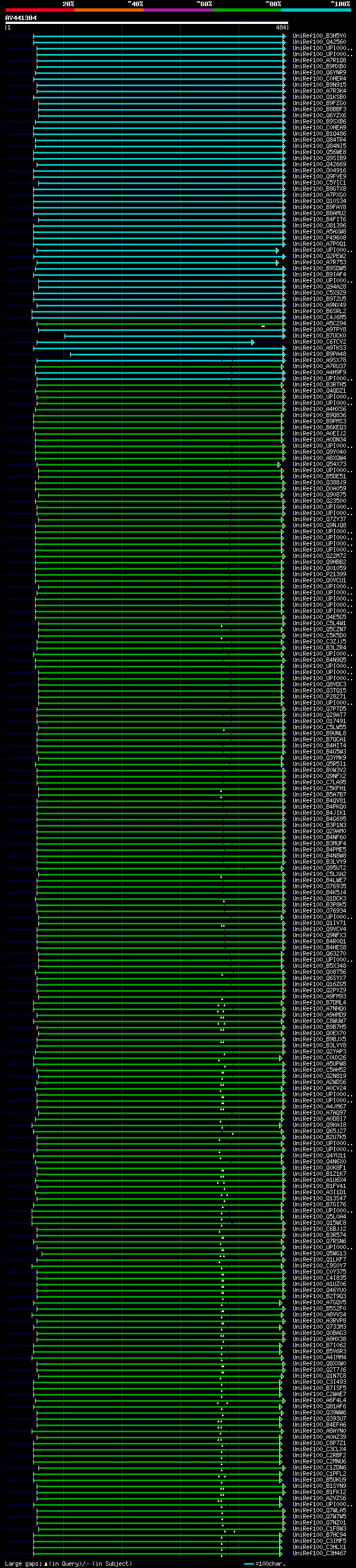
Task: Click UniRef100_Q9NFX2 label
Action: point(319,775)
